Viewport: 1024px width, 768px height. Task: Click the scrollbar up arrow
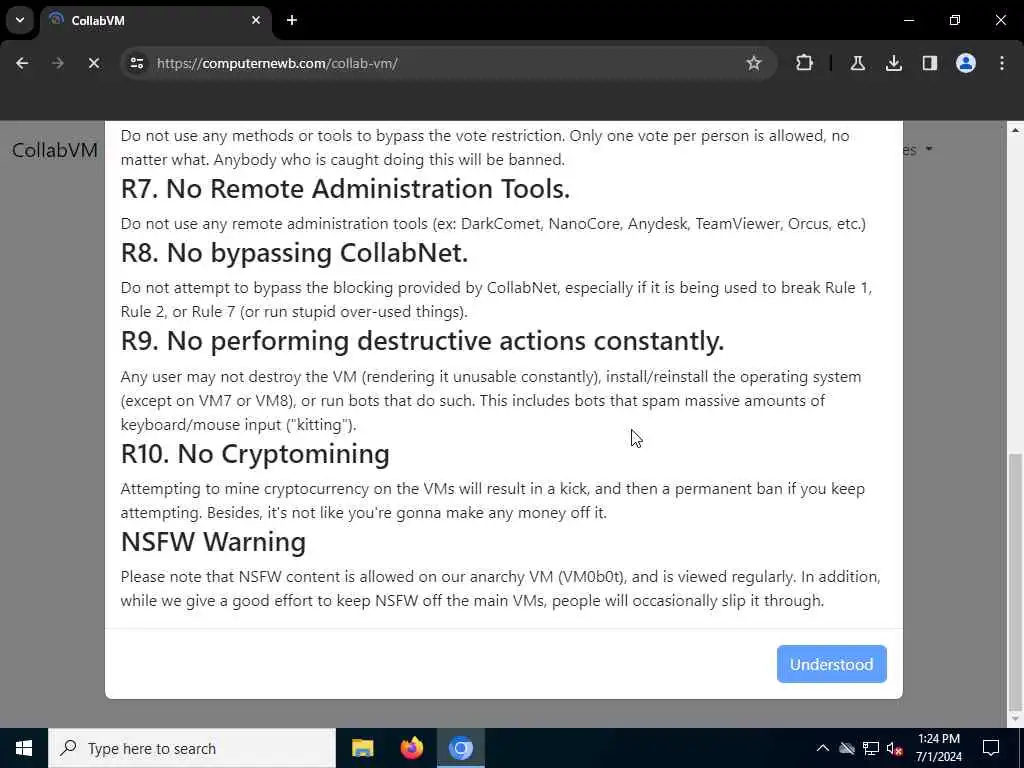point(1015,131)
